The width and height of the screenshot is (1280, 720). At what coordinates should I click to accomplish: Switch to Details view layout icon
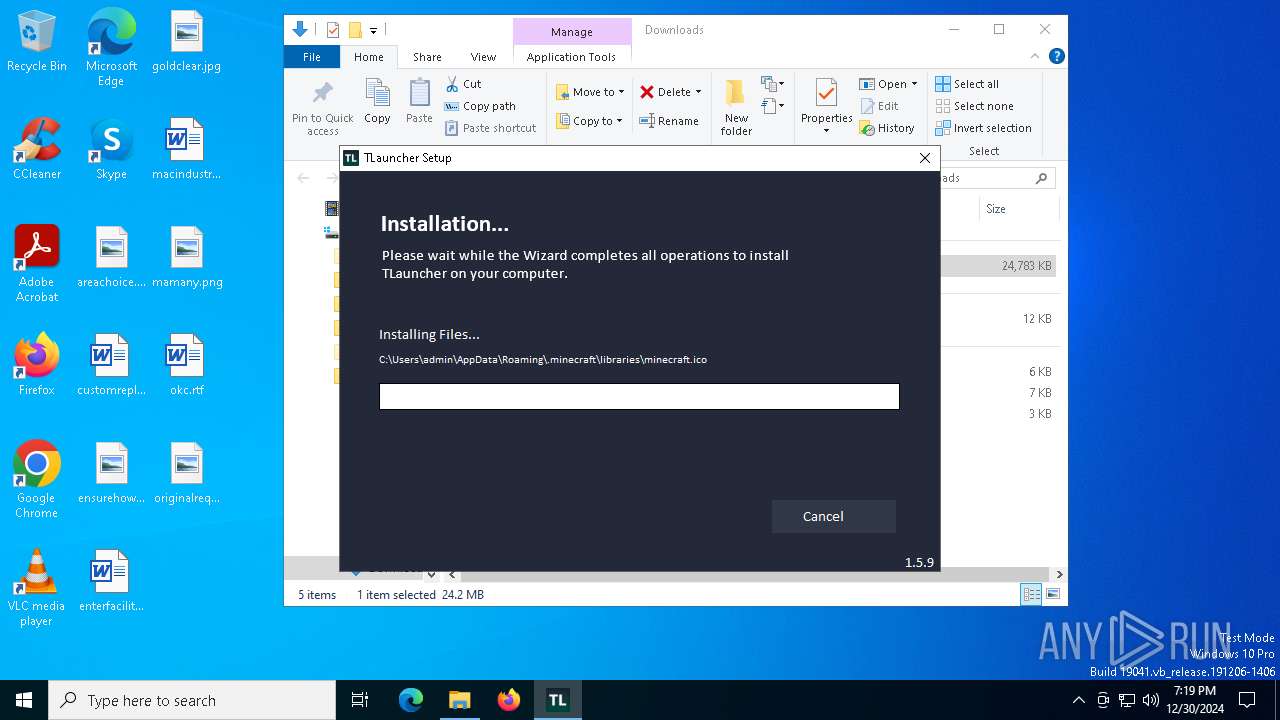1031,595
